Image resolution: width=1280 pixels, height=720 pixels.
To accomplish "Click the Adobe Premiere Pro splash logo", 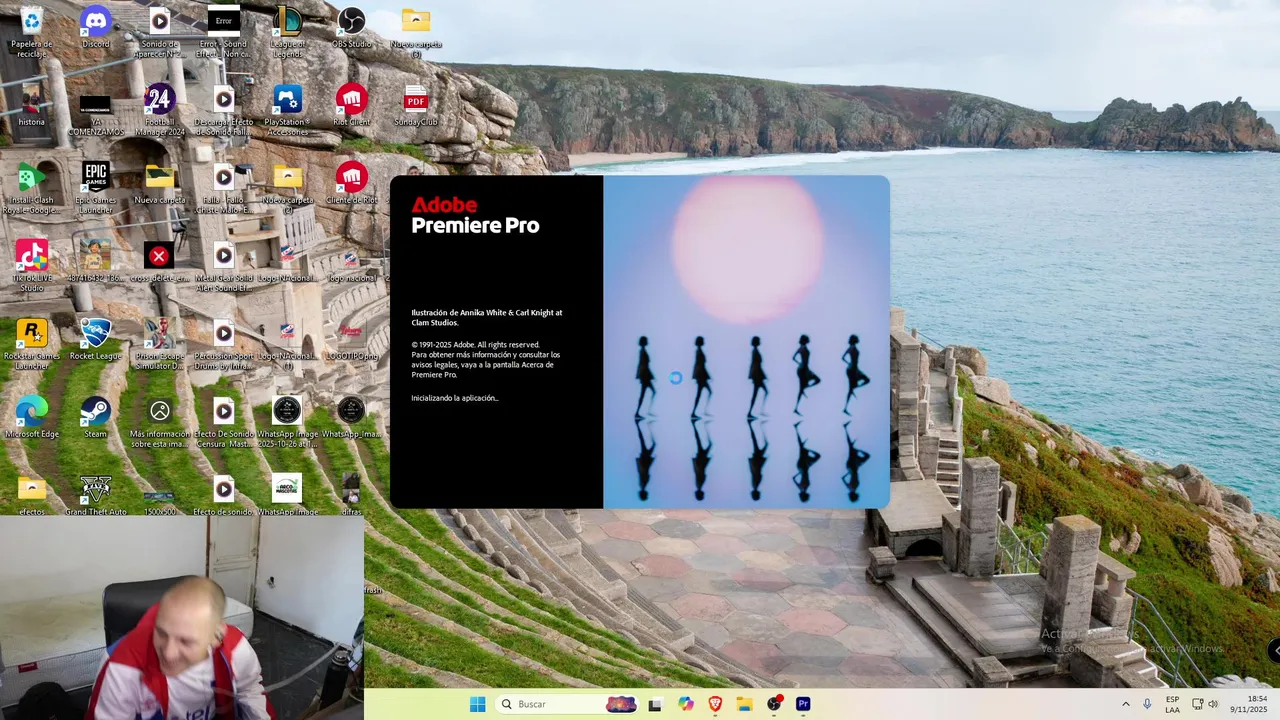I will point(475,215).
